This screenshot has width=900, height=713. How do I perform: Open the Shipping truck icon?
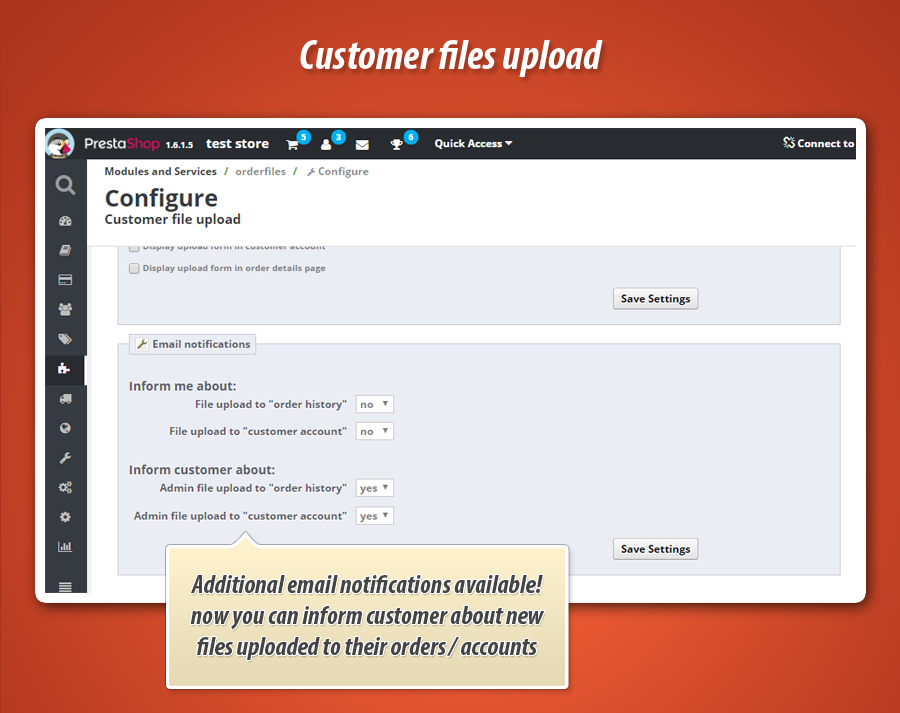(x=65, y=398)
